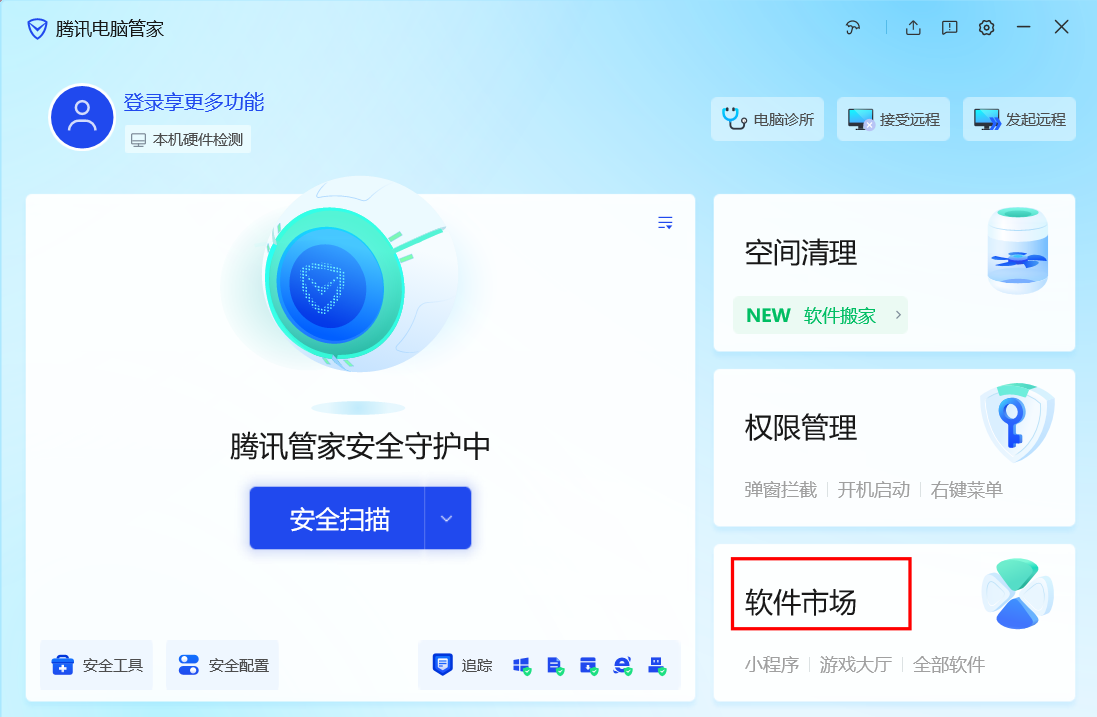
Task: Open the list menu icon in the scan panel
Action: click(x=665, y=222)
